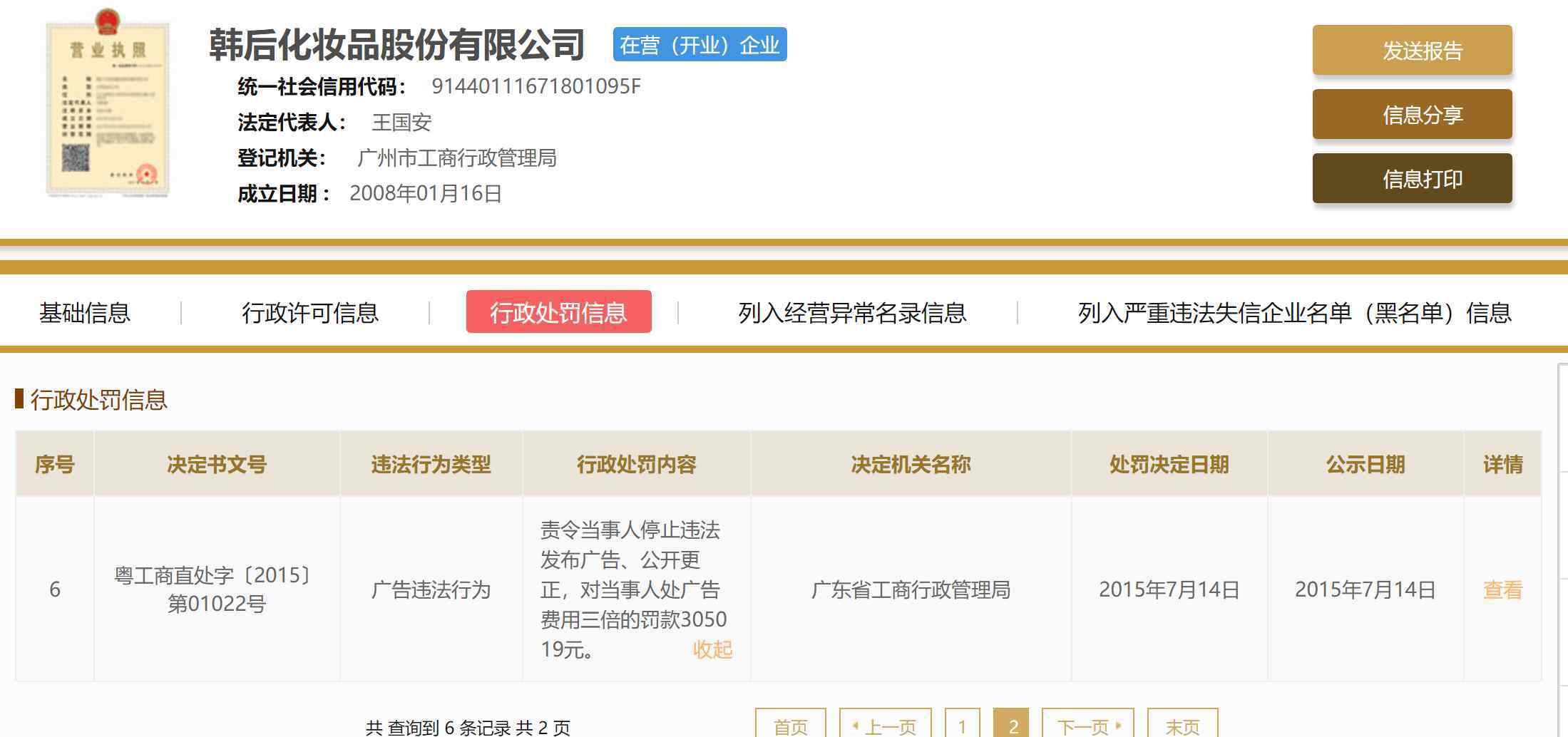Click the 处罚决定日期 column header
Viewport: 1568px width, 737px height.
coord(1169,464)
